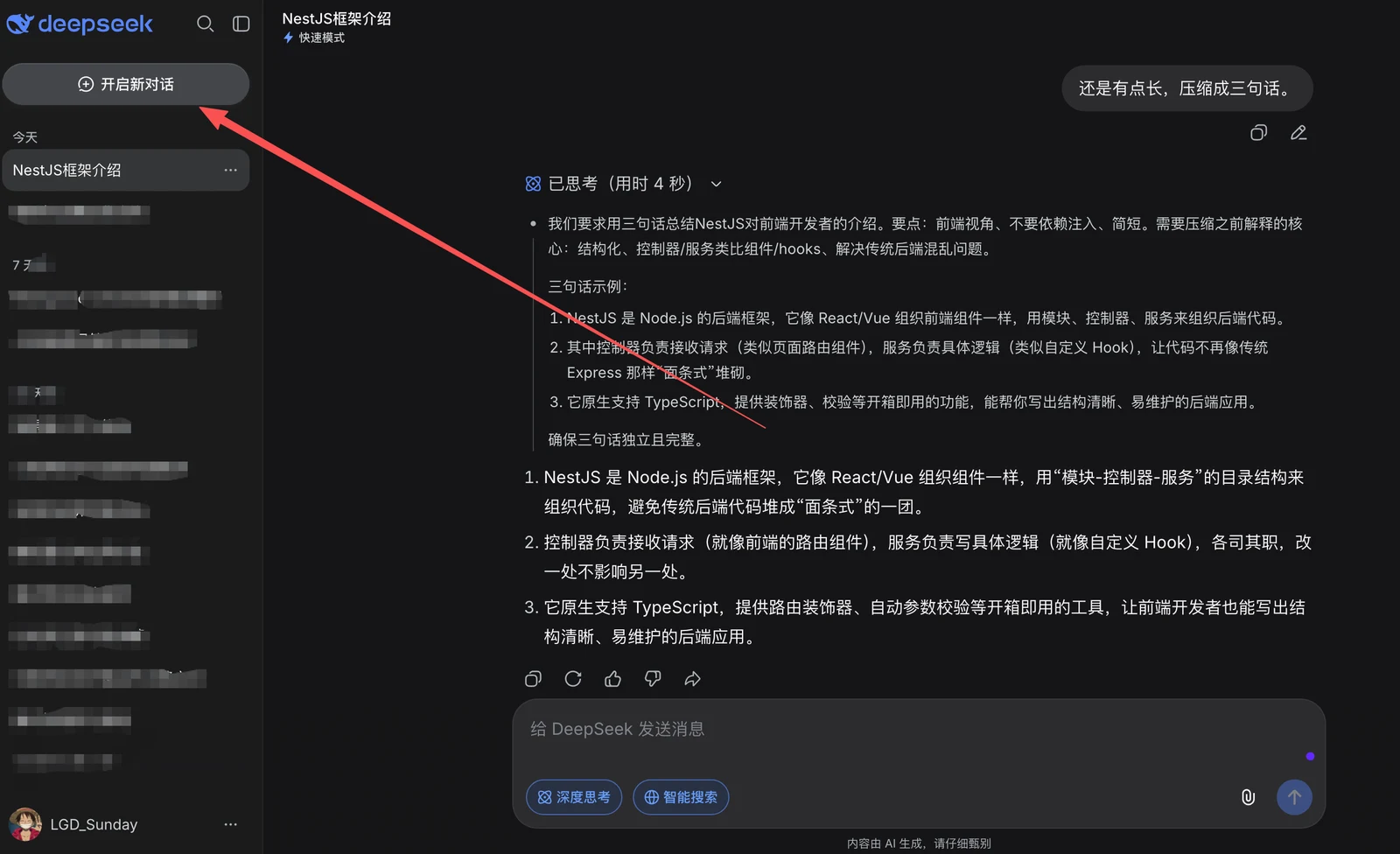The width and height of the screenshot is (1400, 854).
Task: Collapse the 已思考 thinking section chevron
Action: [716, 184]
